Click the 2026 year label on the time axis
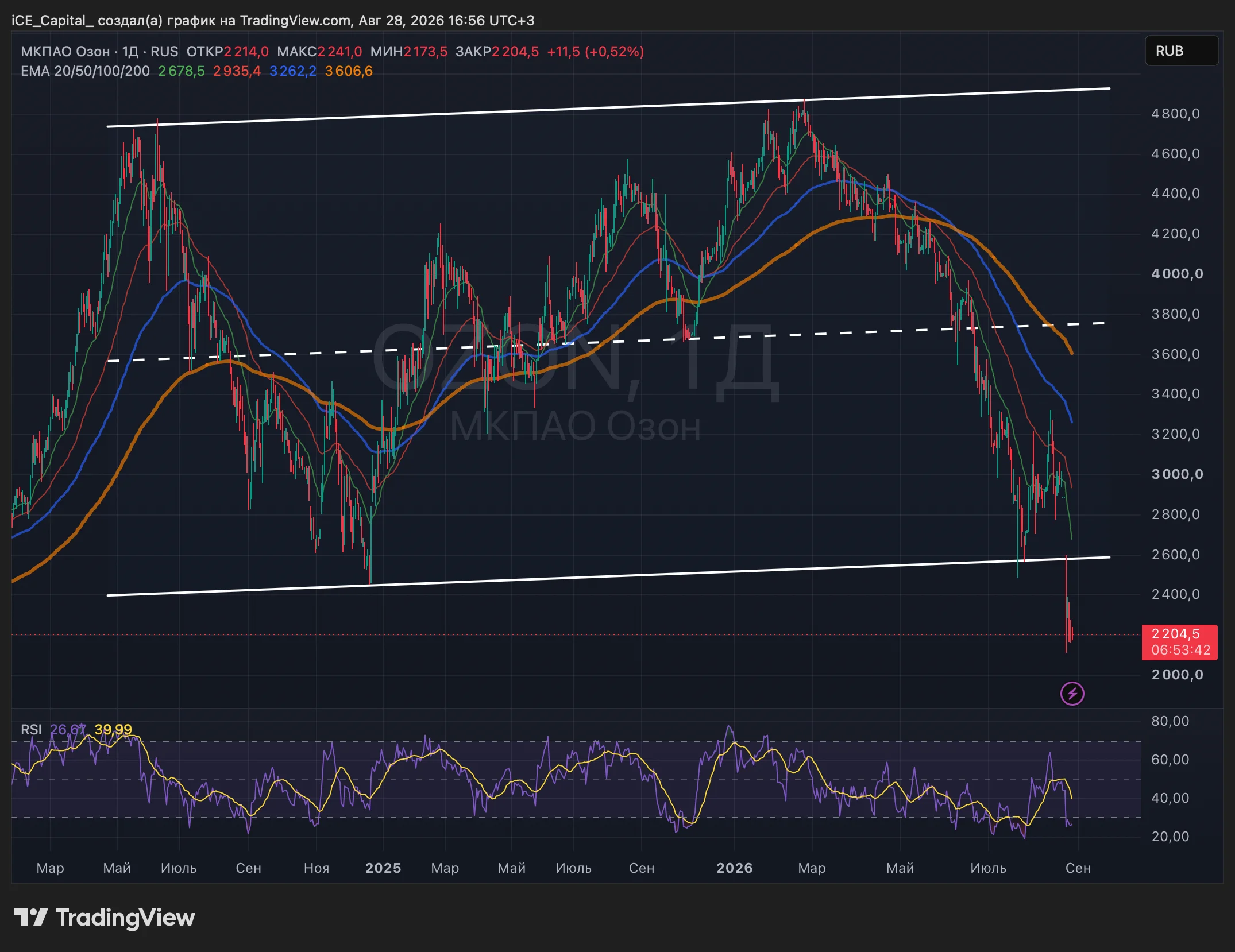 (x=735, y=868)
